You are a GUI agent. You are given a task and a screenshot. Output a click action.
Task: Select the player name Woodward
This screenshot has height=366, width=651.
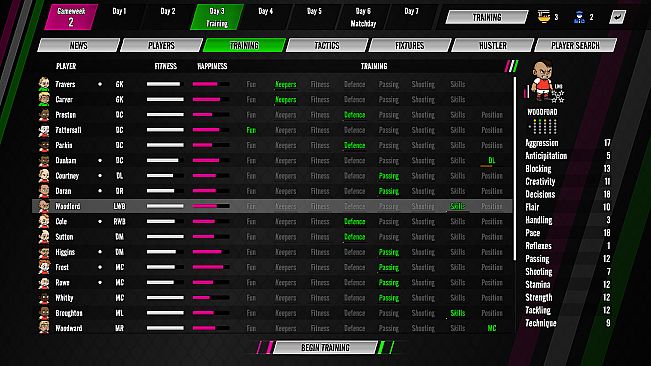[69, 328]
